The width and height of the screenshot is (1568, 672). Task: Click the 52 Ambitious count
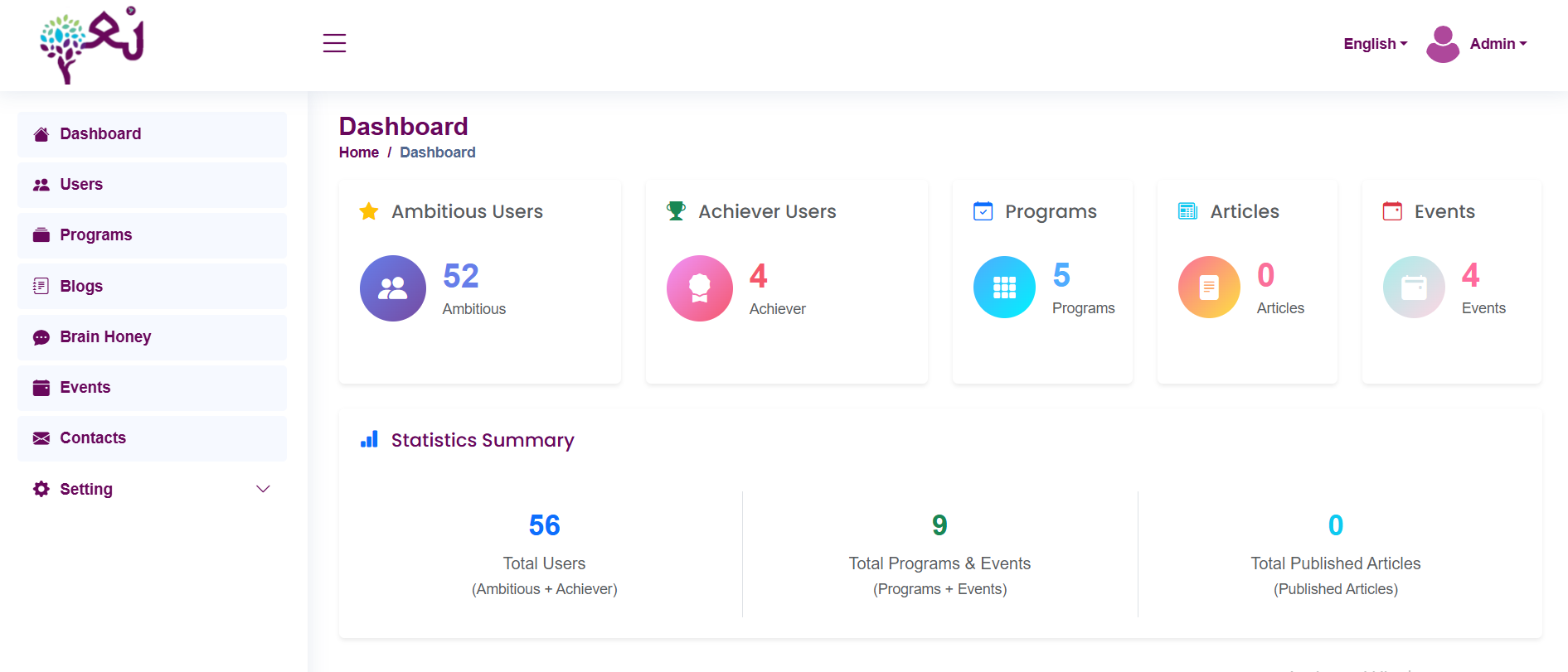[x=461, y=276]
